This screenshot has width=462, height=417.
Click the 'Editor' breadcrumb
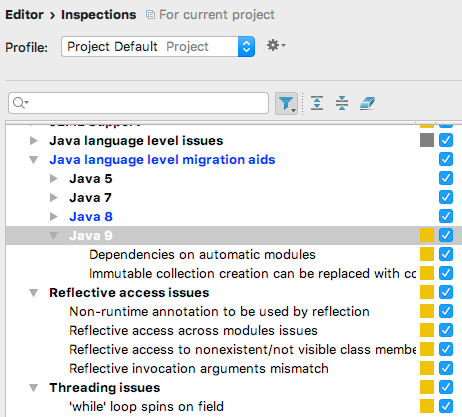coord(24,15)
